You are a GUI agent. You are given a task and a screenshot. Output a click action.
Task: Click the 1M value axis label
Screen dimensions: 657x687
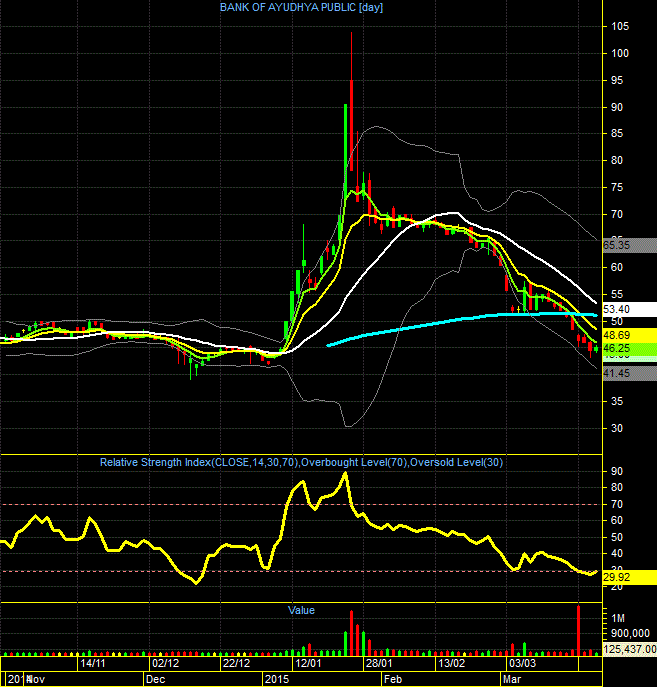(618, 618)
